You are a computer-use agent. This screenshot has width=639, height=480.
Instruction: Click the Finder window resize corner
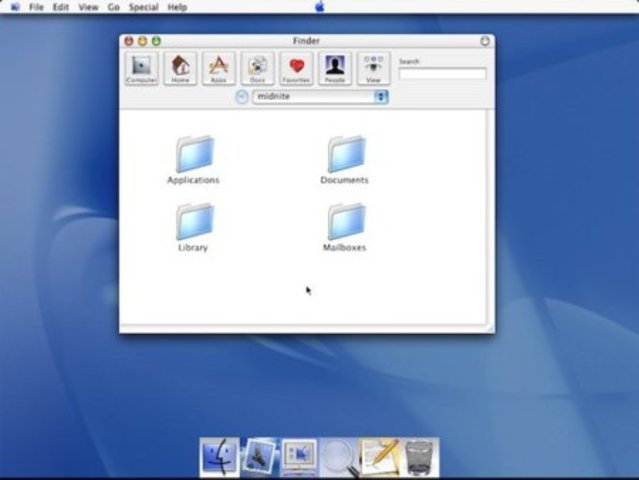click(490, 328)
